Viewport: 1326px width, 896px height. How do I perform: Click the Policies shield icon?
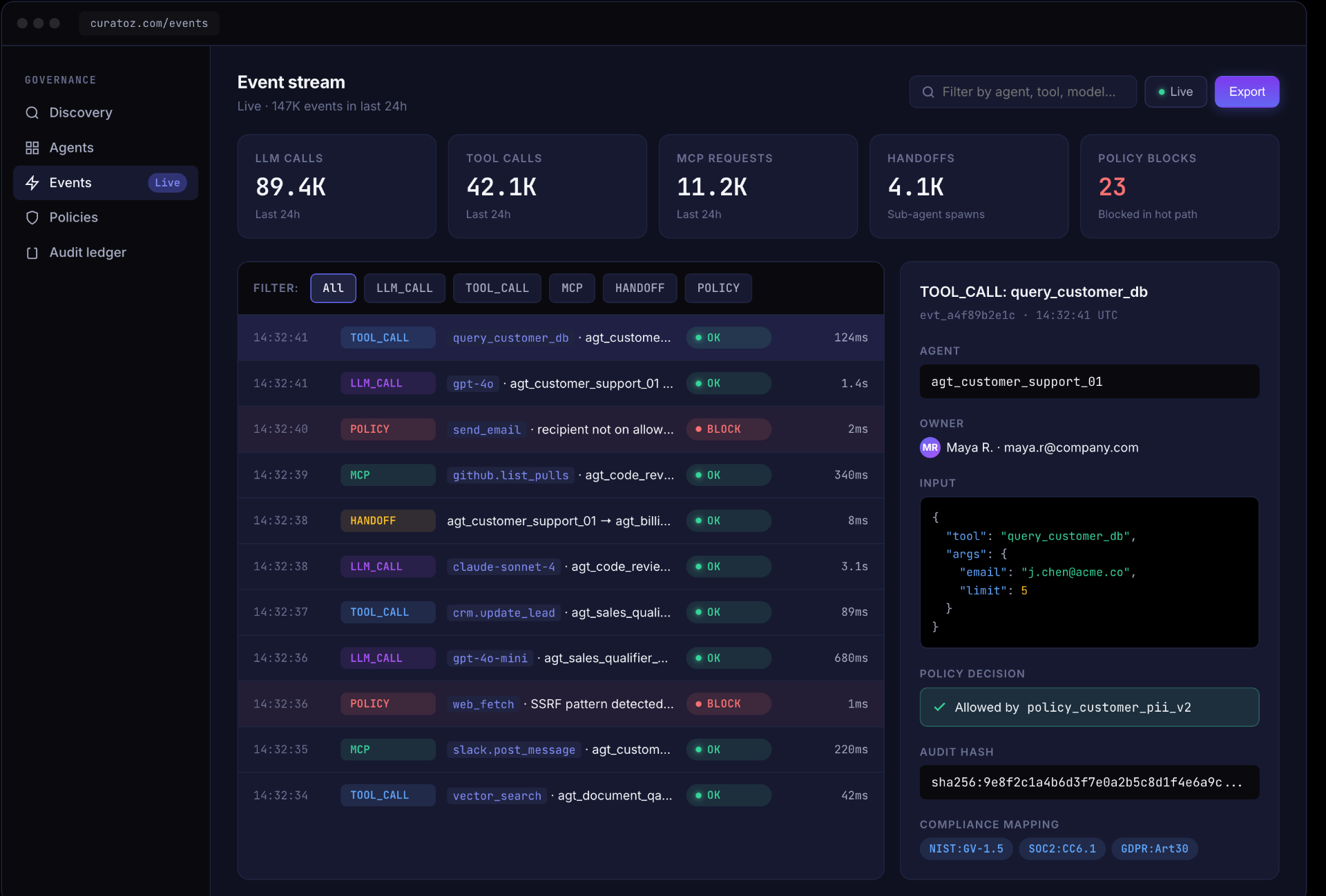[32, 217]
